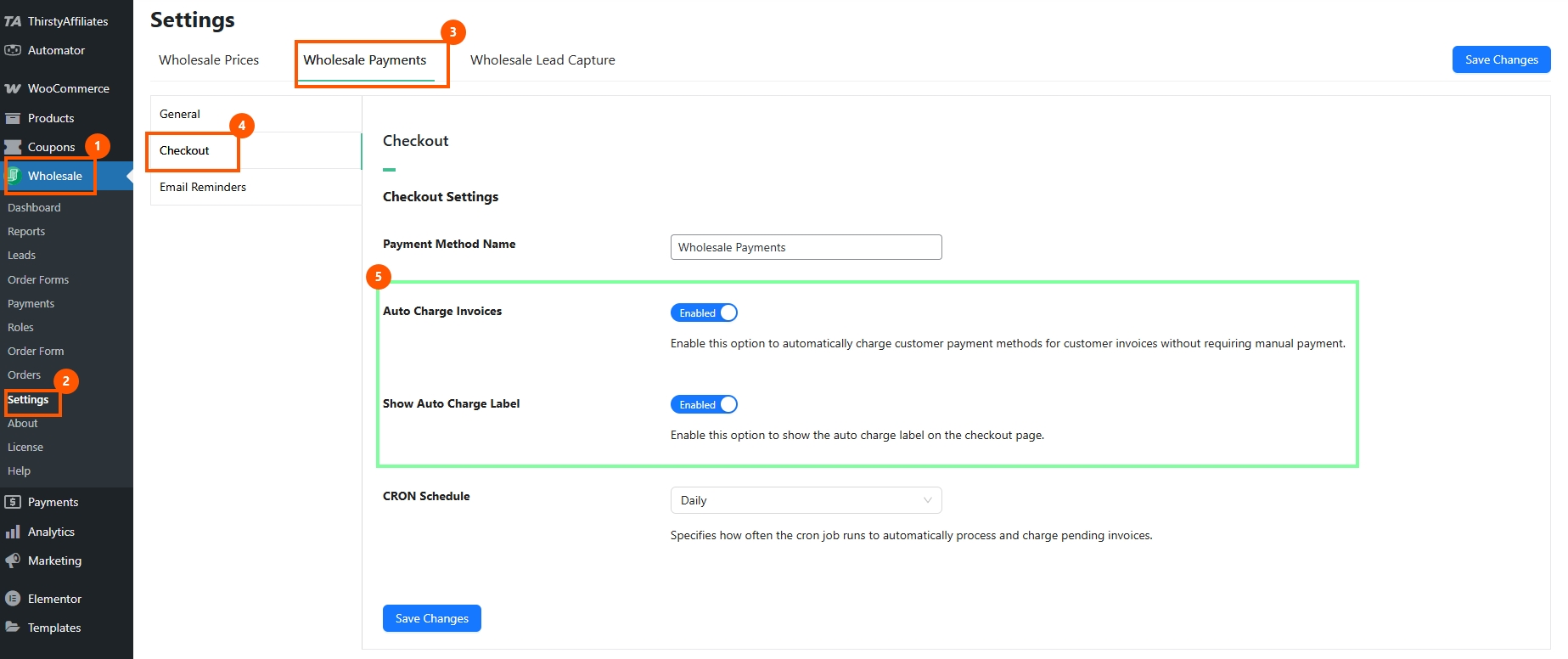Click the CRON Schedule label

coord(426,496)
